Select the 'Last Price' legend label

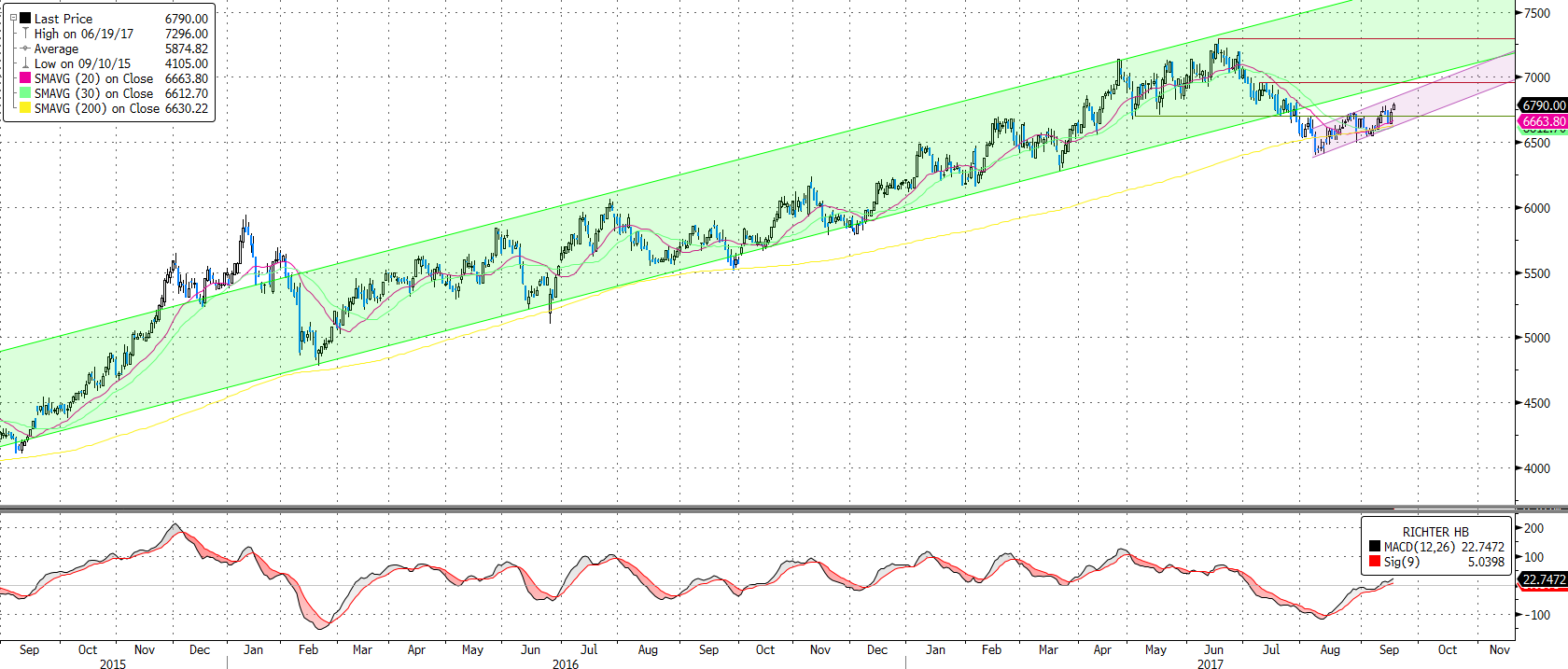[63, 19]
